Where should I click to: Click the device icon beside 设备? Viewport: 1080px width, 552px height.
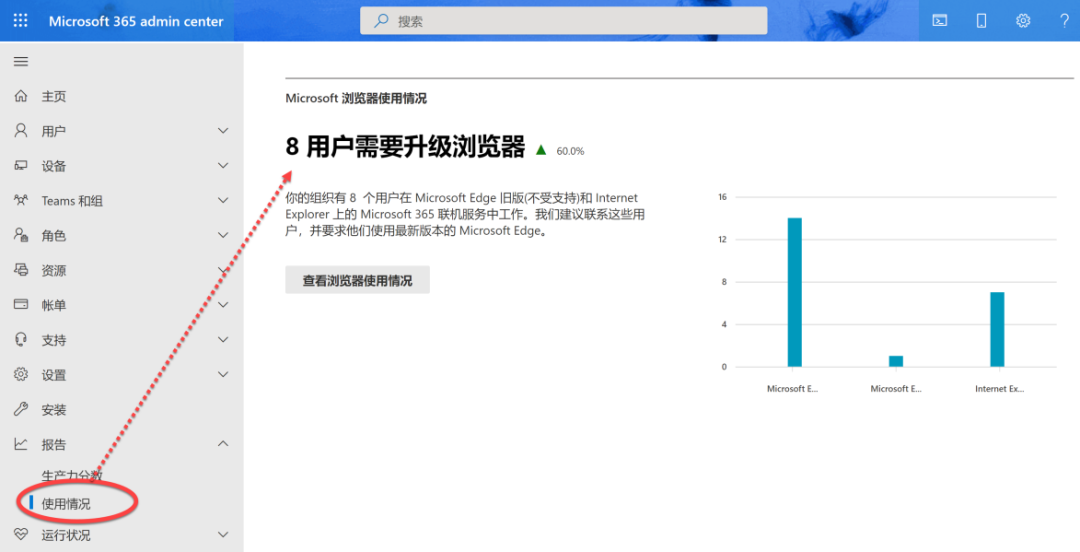(x=21, y=165)
